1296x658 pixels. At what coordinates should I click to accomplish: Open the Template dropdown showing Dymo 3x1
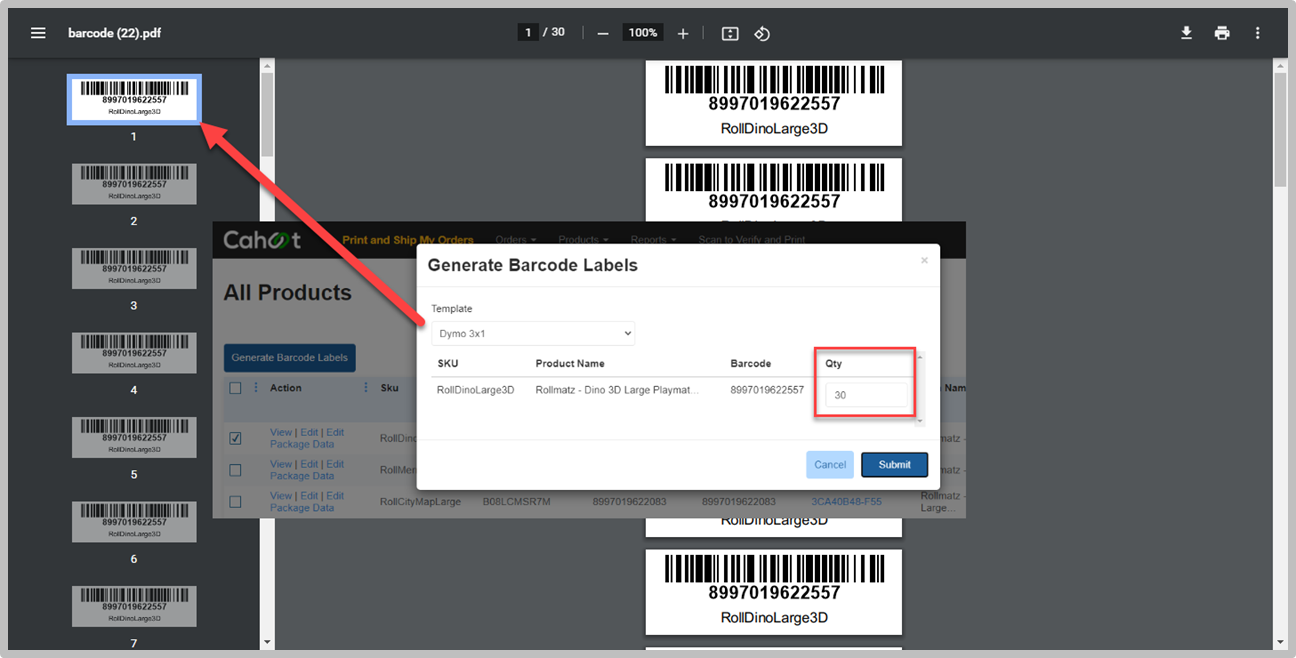[x=533, y=333]
